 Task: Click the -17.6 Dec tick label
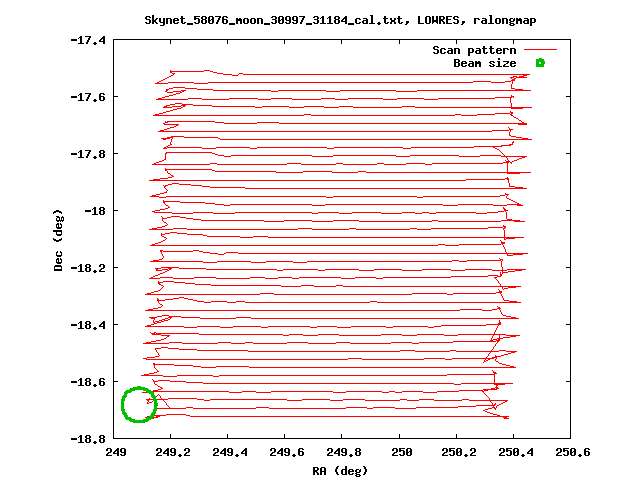click(88, 97)
